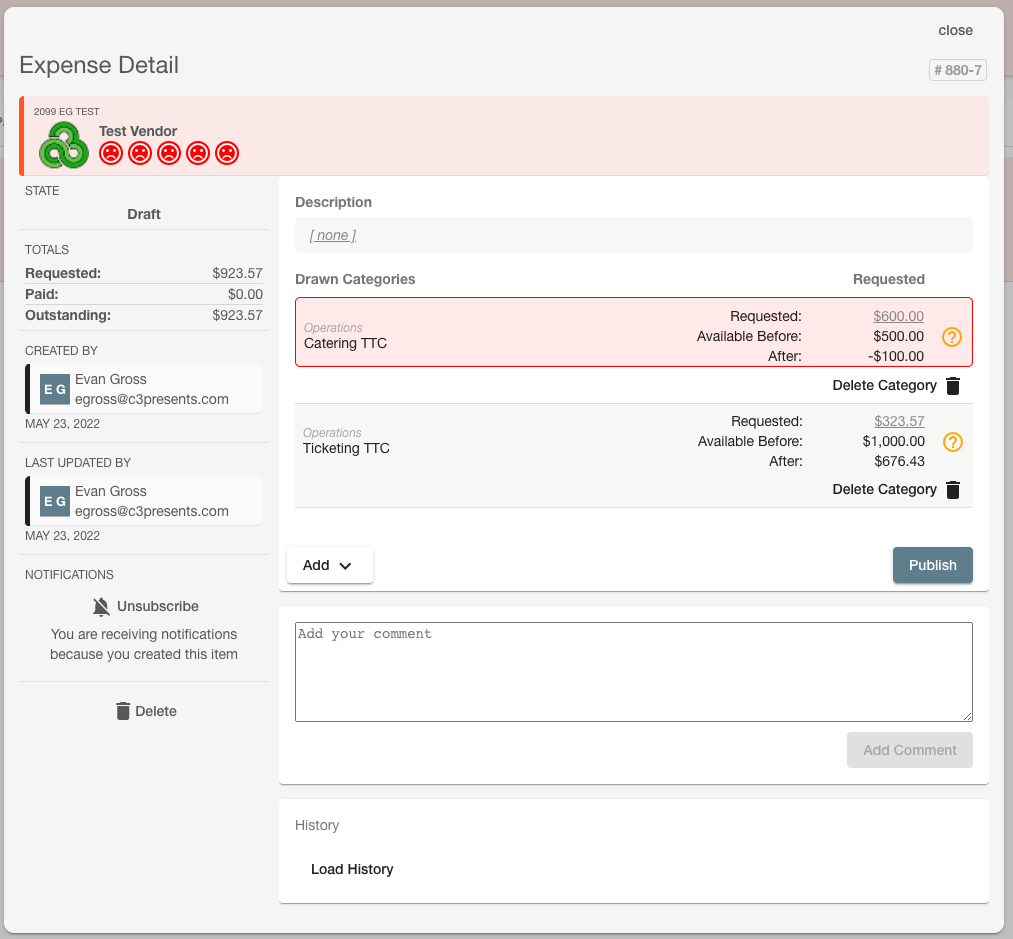Click the fifth red sad face rating icon

(x=227, y=153)
